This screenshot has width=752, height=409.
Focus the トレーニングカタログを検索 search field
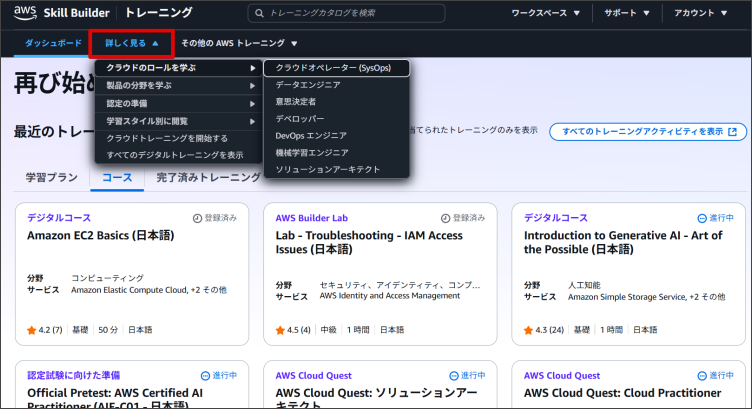[390, 14]
